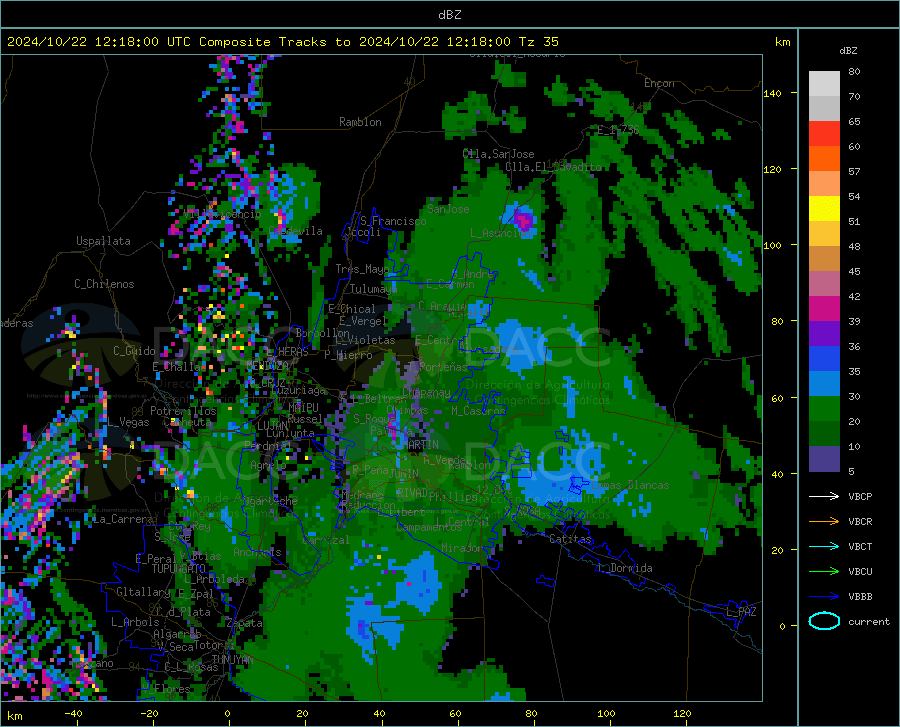Click the orange VBCR arrow legend icon

click(824, 522)
